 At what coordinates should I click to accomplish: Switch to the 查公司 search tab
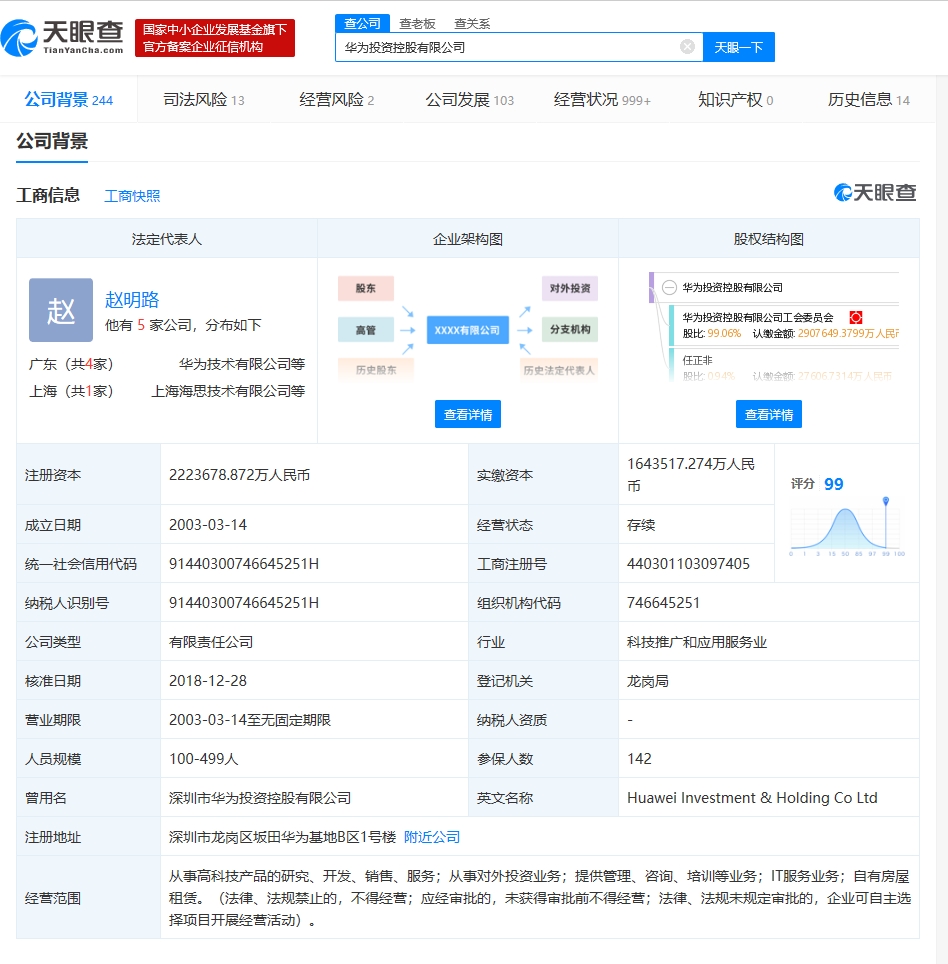coord(362,23)
